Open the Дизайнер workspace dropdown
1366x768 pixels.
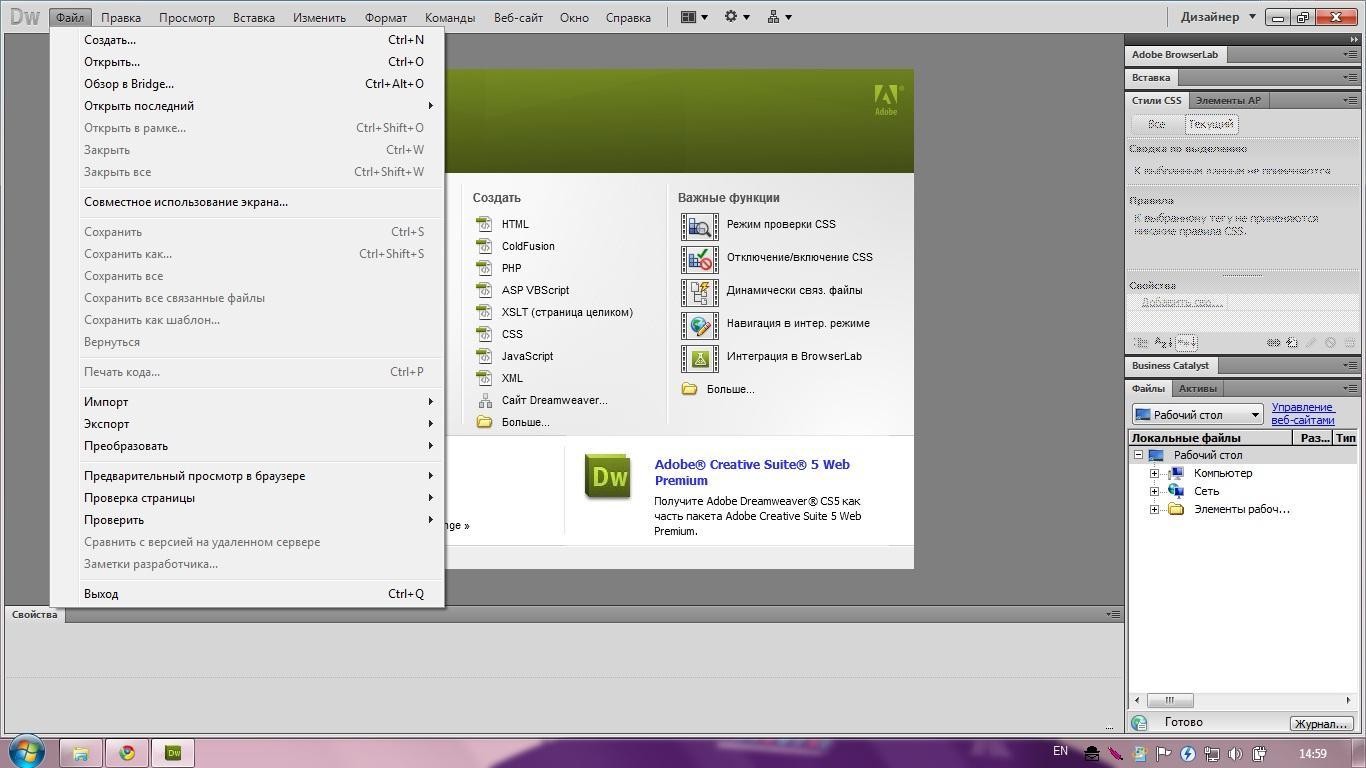point(1218,17)
